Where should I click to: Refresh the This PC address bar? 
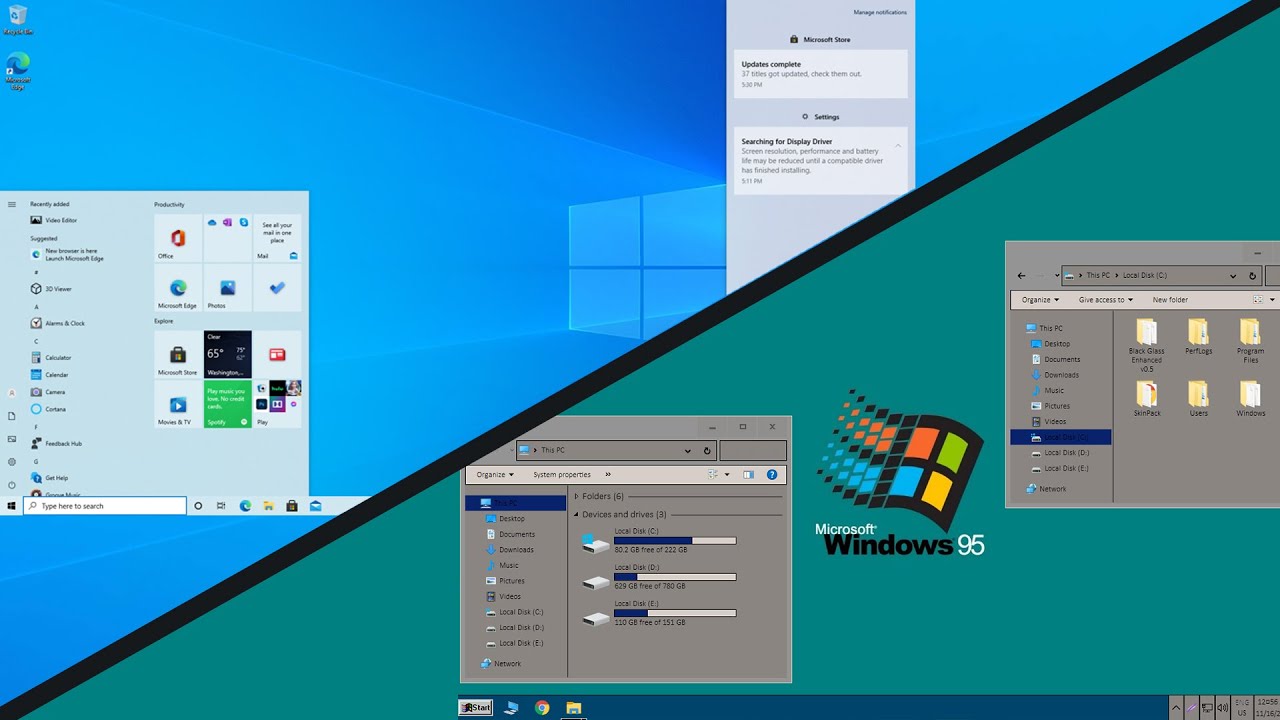(x=707, y=451)
